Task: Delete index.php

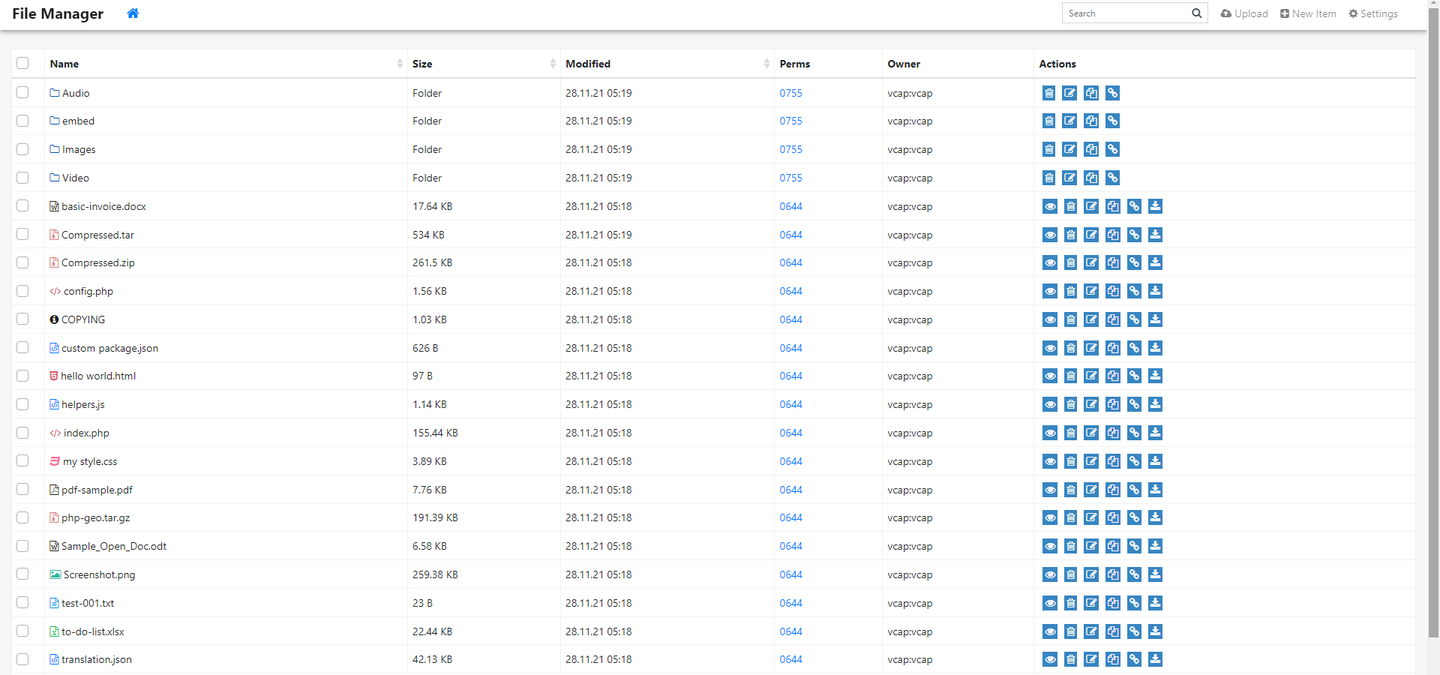Action: click(1070, 433)
